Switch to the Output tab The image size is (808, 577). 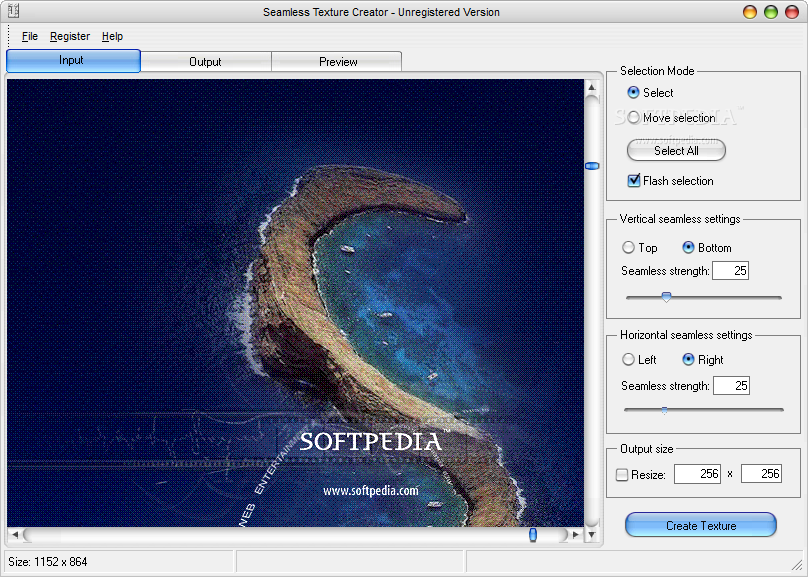[x=205, y=62]
